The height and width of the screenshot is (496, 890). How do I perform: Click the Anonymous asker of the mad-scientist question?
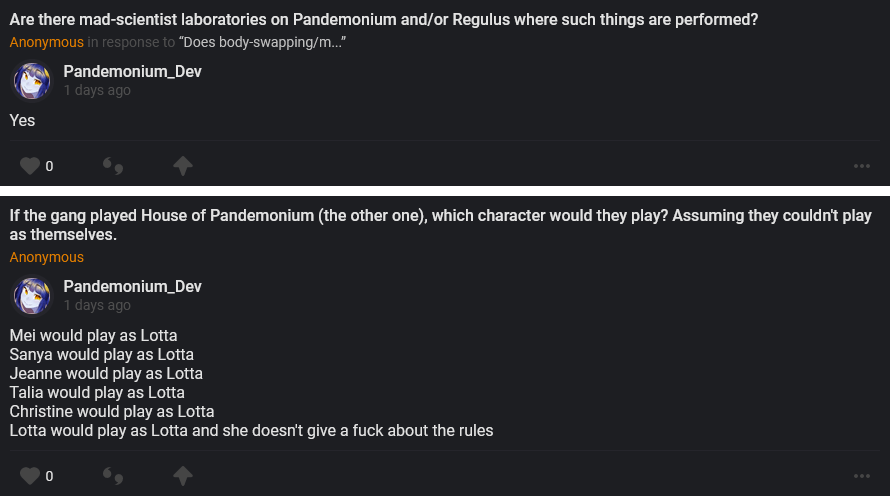point(46,42)
